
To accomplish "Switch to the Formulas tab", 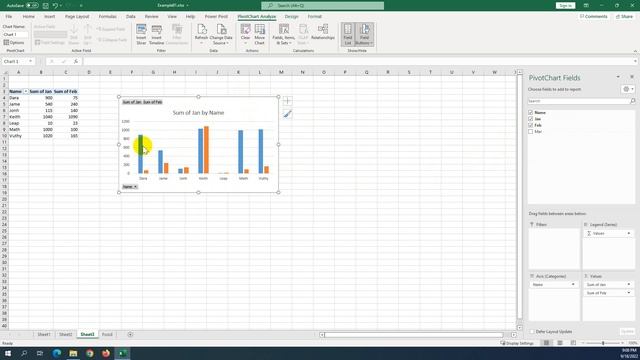I will click(x=108, y=16).
